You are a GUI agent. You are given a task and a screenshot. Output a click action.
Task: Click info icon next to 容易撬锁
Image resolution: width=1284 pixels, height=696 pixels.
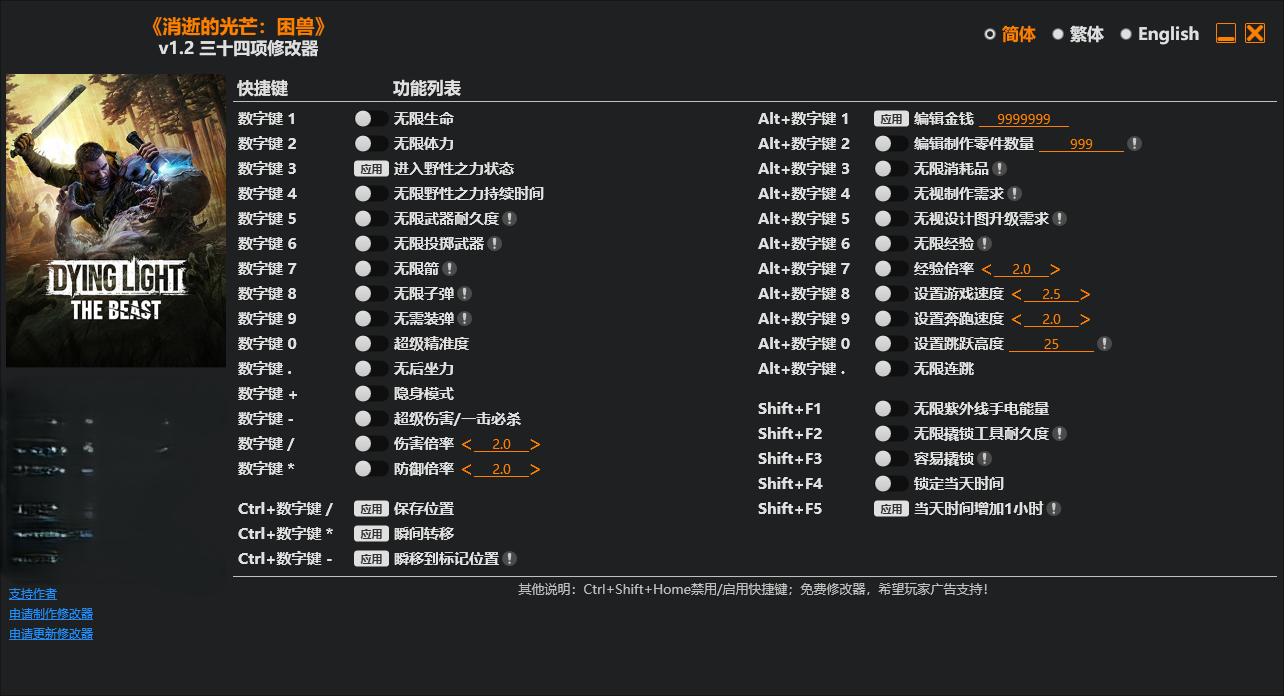pyautogui.click(x=984, y=459)
